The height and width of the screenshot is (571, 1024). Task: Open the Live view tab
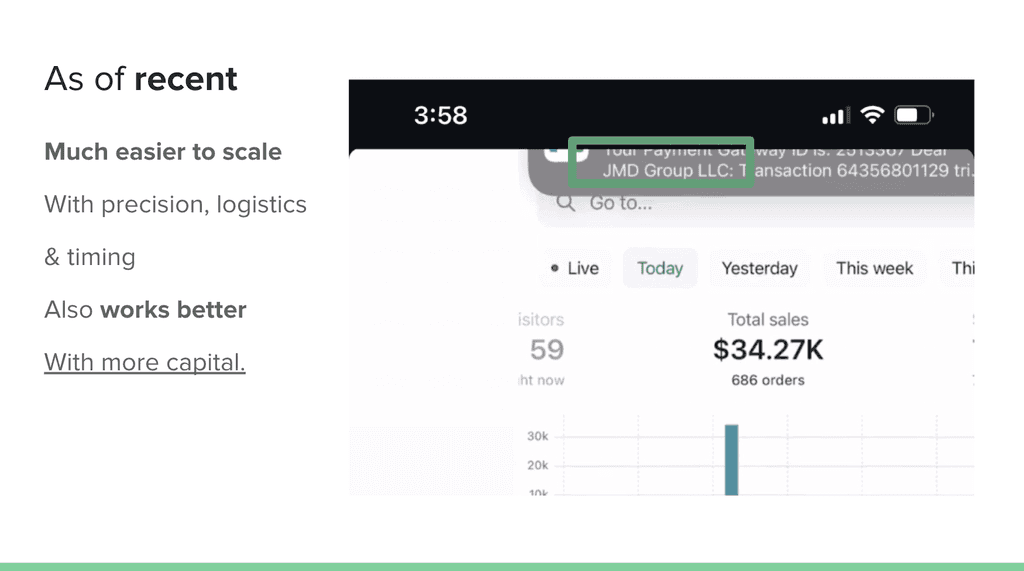575,268
